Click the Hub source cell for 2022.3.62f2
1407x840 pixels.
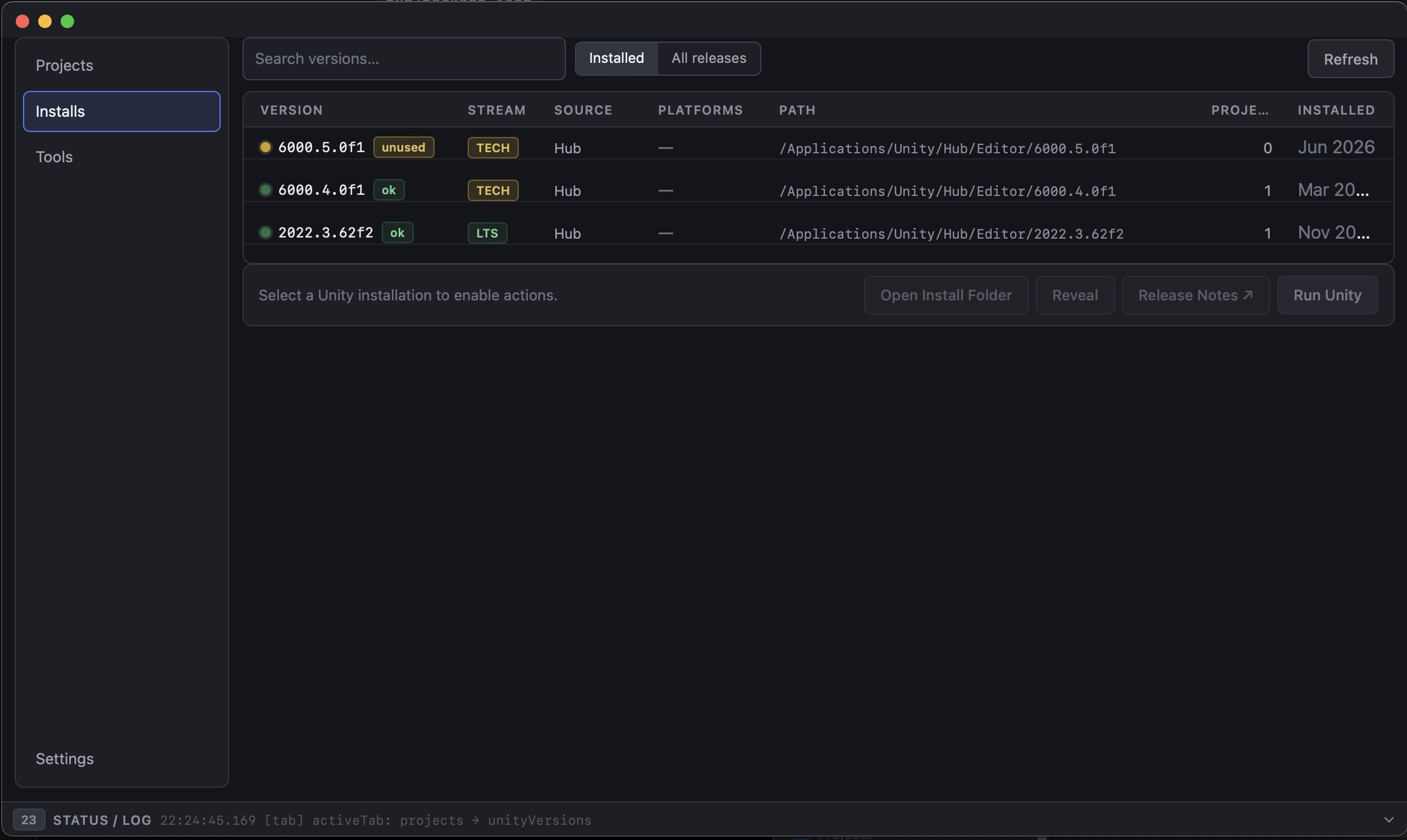pyautogui.click(x=567, y=233)
